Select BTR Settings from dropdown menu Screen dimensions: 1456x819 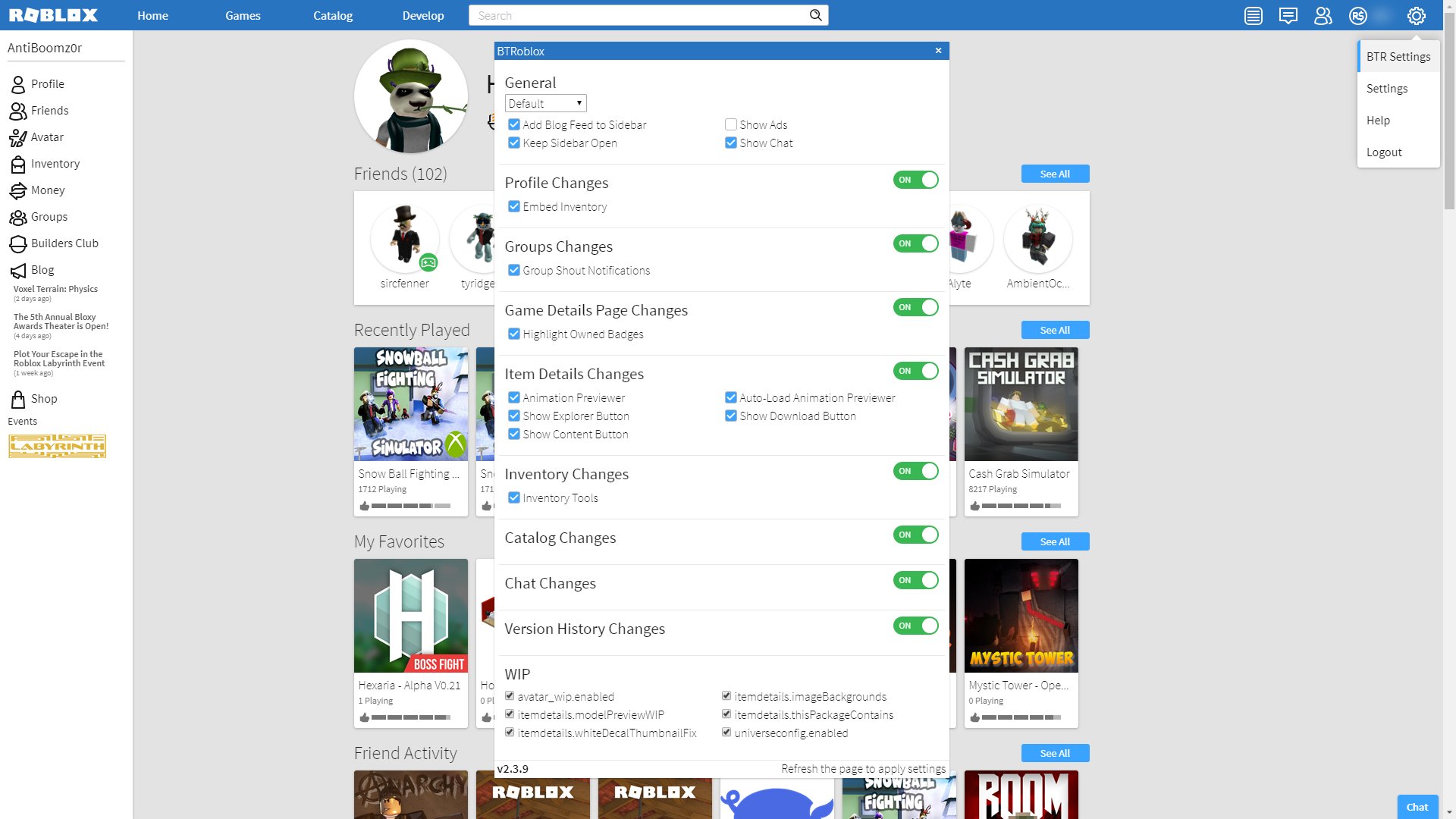coord(1398,56)
